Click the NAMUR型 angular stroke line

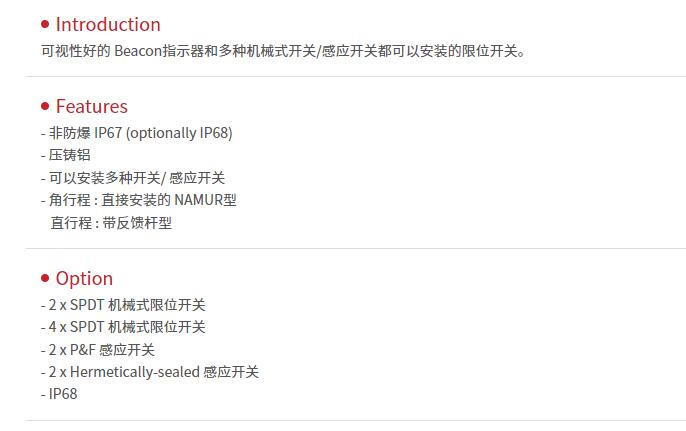click(139, 200)
